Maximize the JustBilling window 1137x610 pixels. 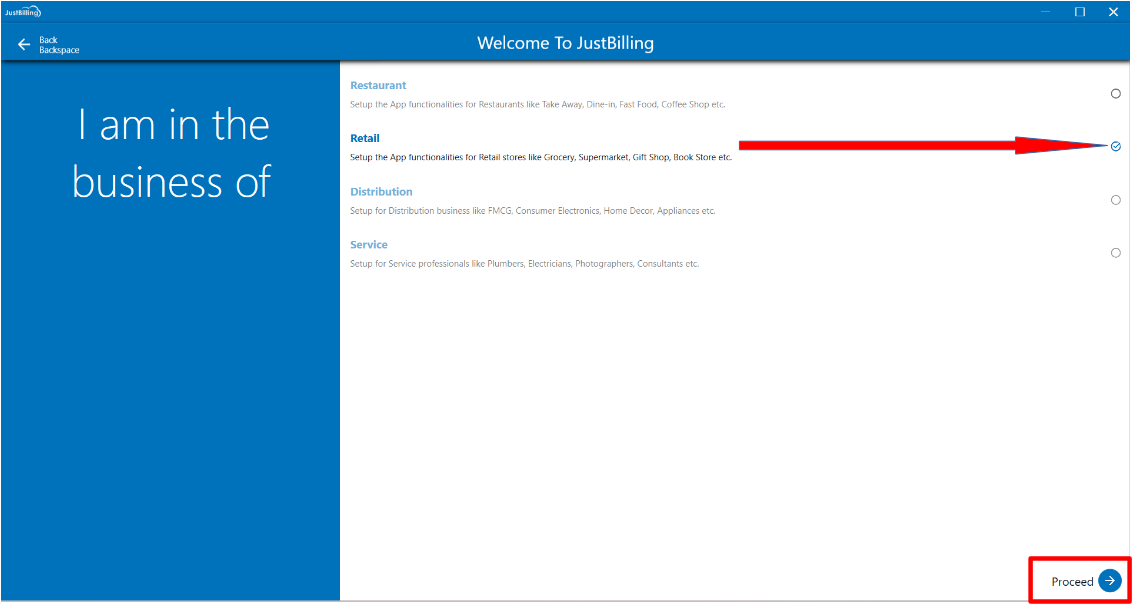tap(1080, 12)
